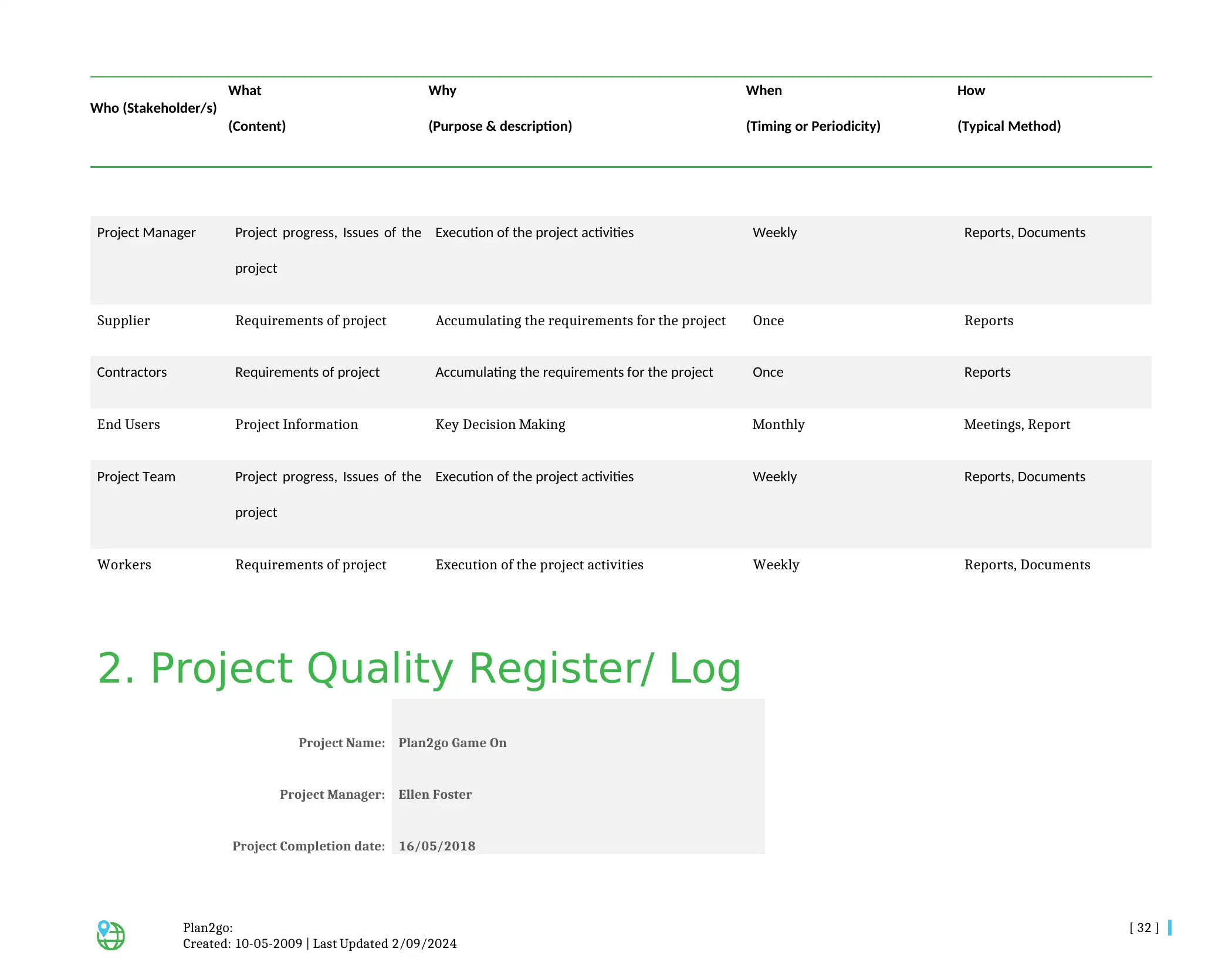Click 'Requirements of project' in Contractors row

[307, 372]
